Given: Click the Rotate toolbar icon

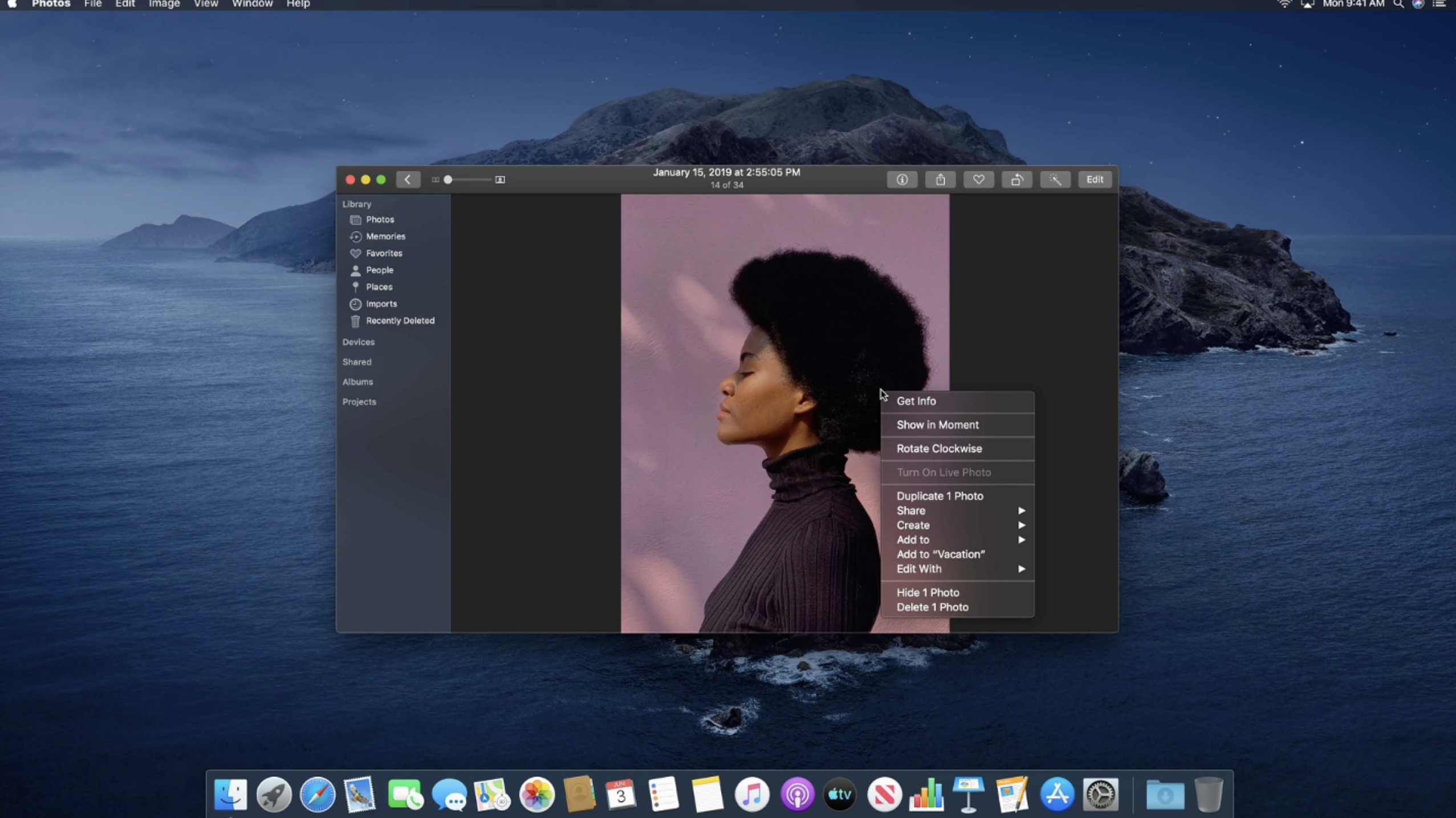Looking at the screenshot, I should click(x=1016, y=180).
